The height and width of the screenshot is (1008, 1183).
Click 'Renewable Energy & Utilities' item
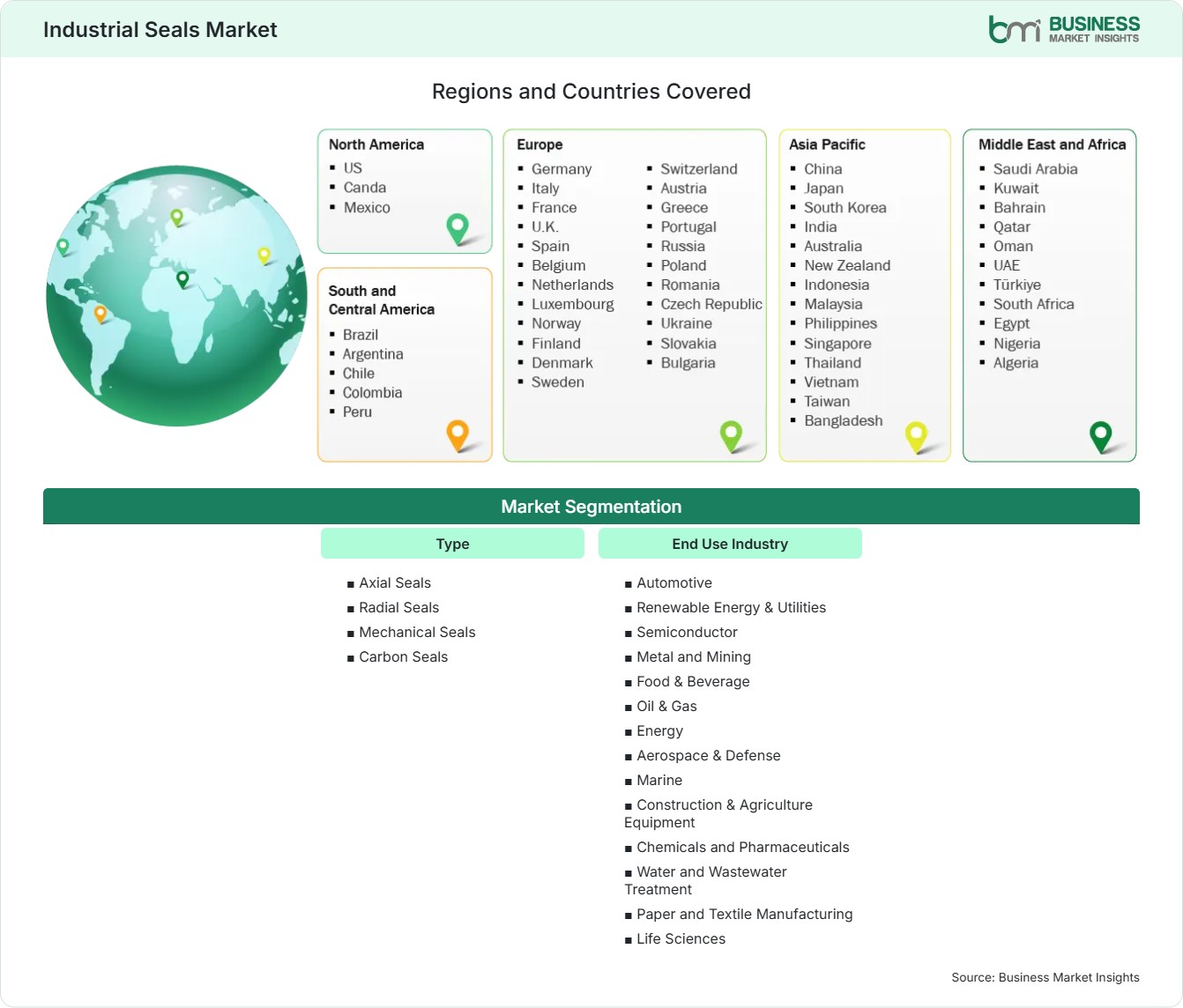(732, 608)
